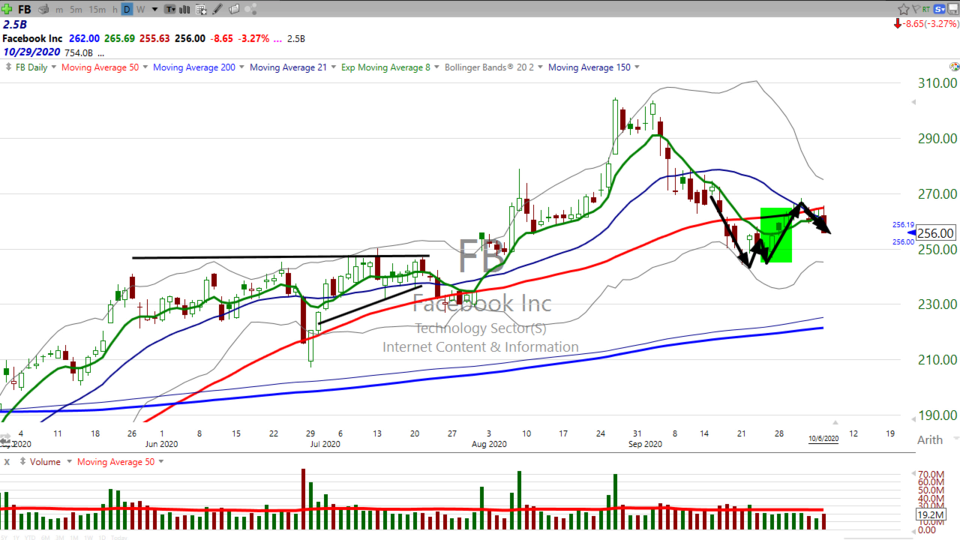Click the chart settings table icon

[x=201, y=10]
